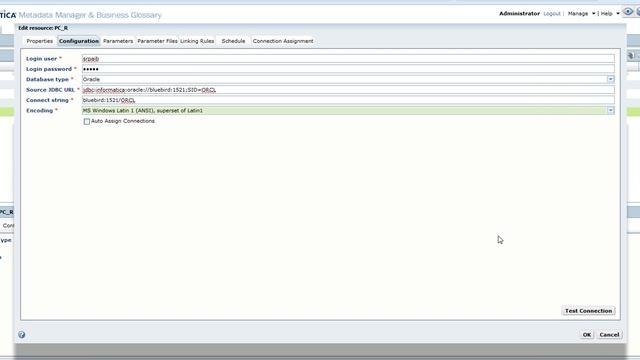Enable Auto Assign Connections checkbox
640x360 pixels.
(87, 122)
